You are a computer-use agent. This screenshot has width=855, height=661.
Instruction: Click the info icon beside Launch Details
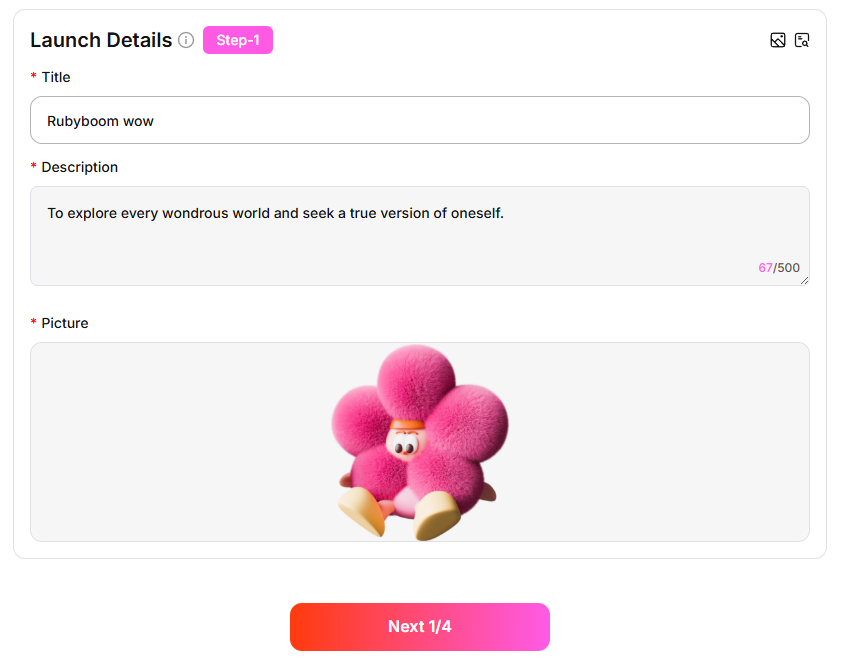[x=186, y=40]
